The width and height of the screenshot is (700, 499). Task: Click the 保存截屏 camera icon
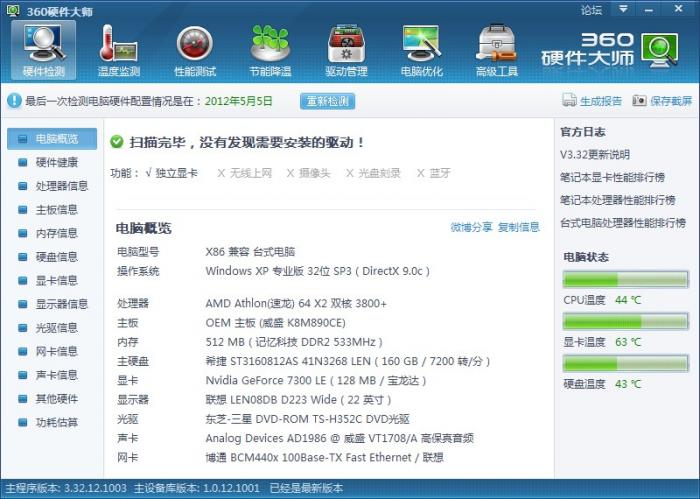click(639, 100)
